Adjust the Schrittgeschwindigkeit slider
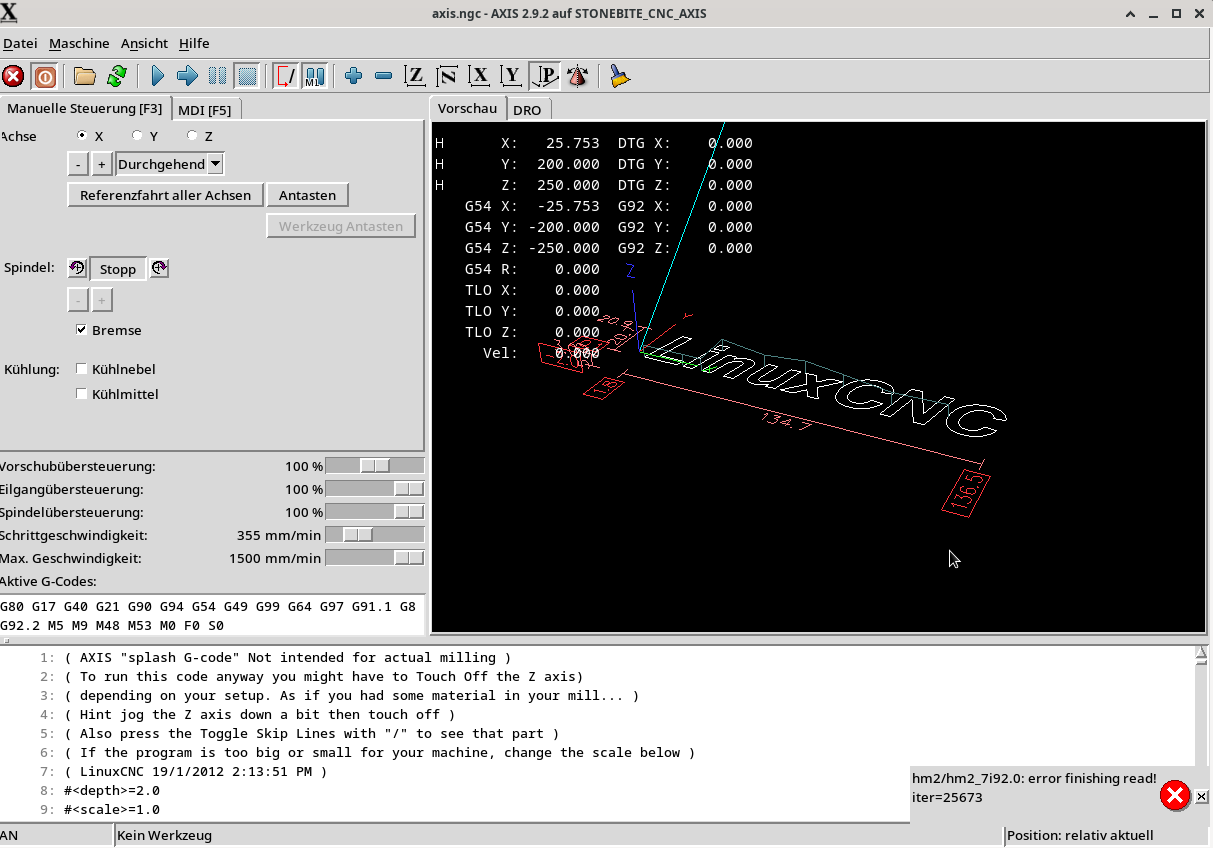 click(x=375, y=535)
